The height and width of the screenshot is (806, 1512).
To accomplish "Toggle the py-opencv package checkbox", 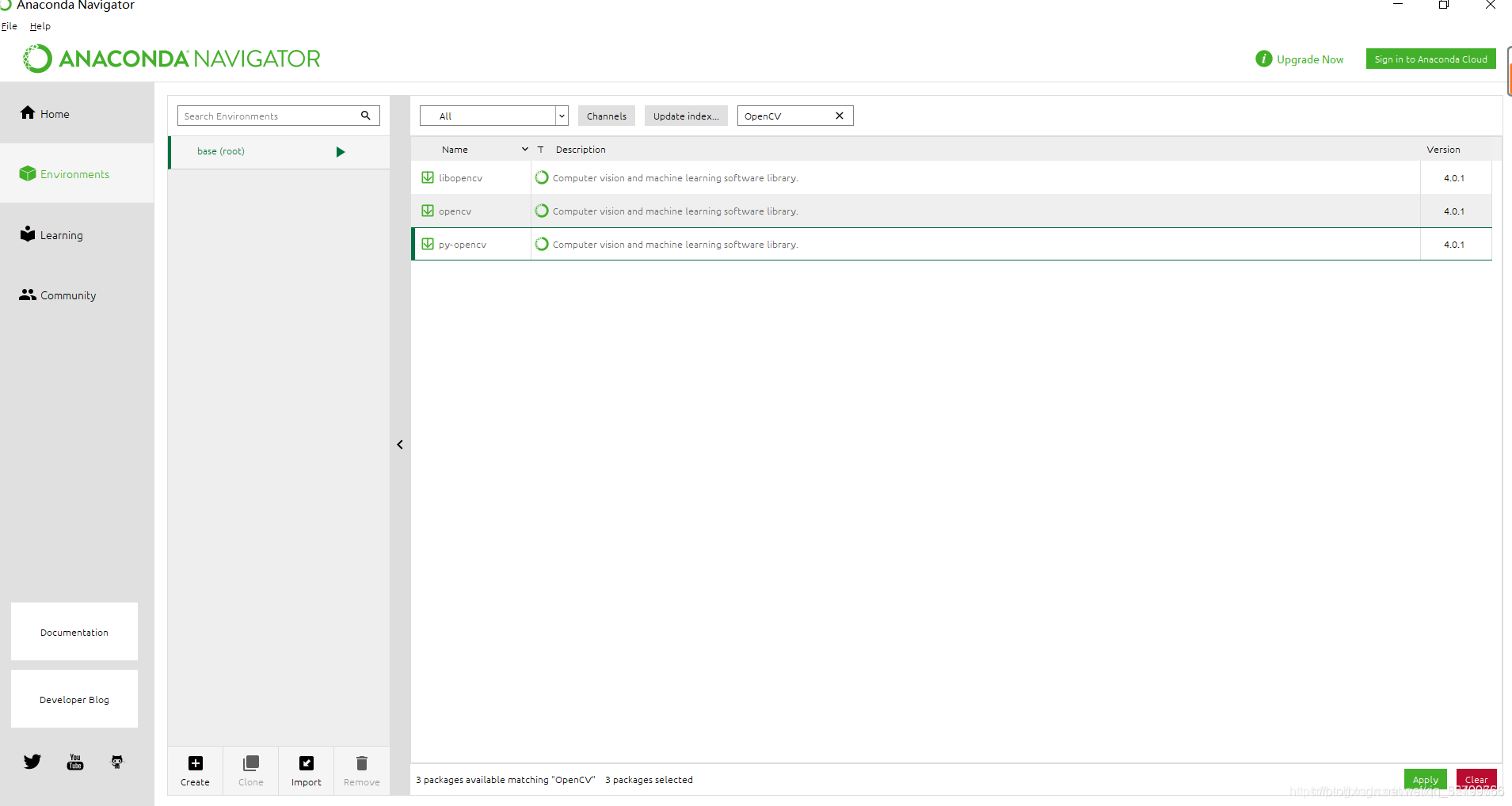I will 428,244.
